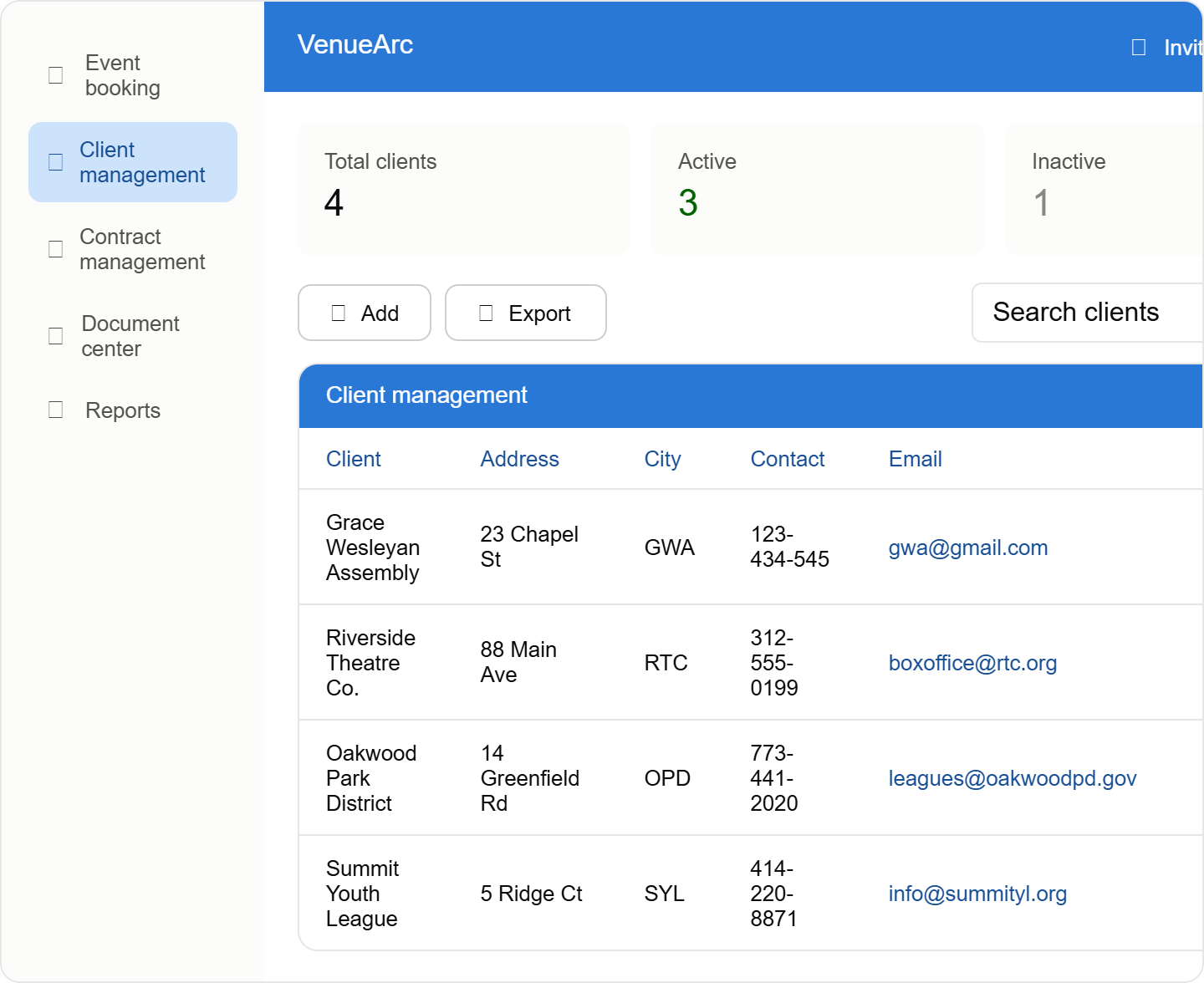
Task: Select the Active clients stat card
Action: (818, 189)
